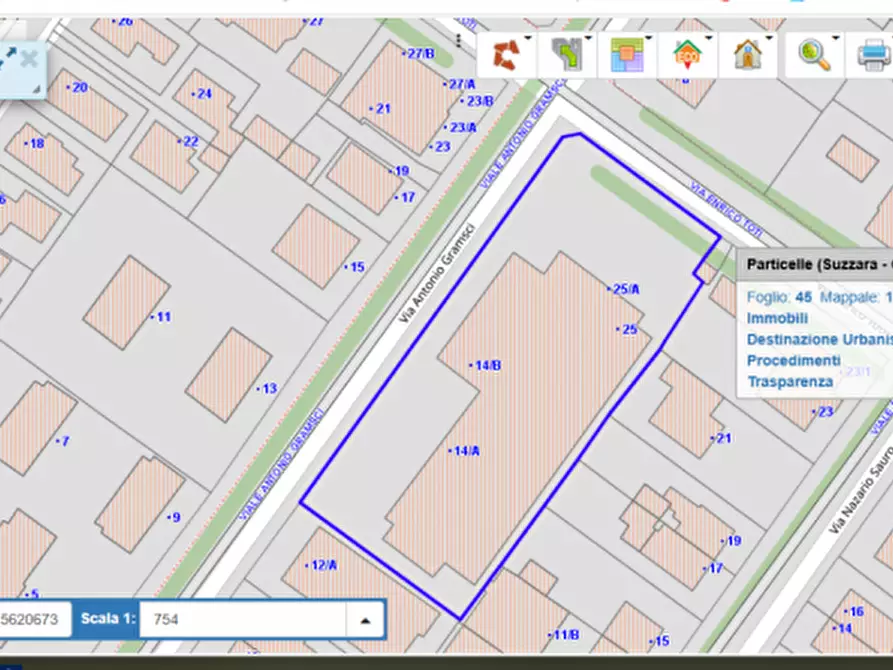
Task: Click the Via Enrico Toti street label
Action: [x=726, y=210]
